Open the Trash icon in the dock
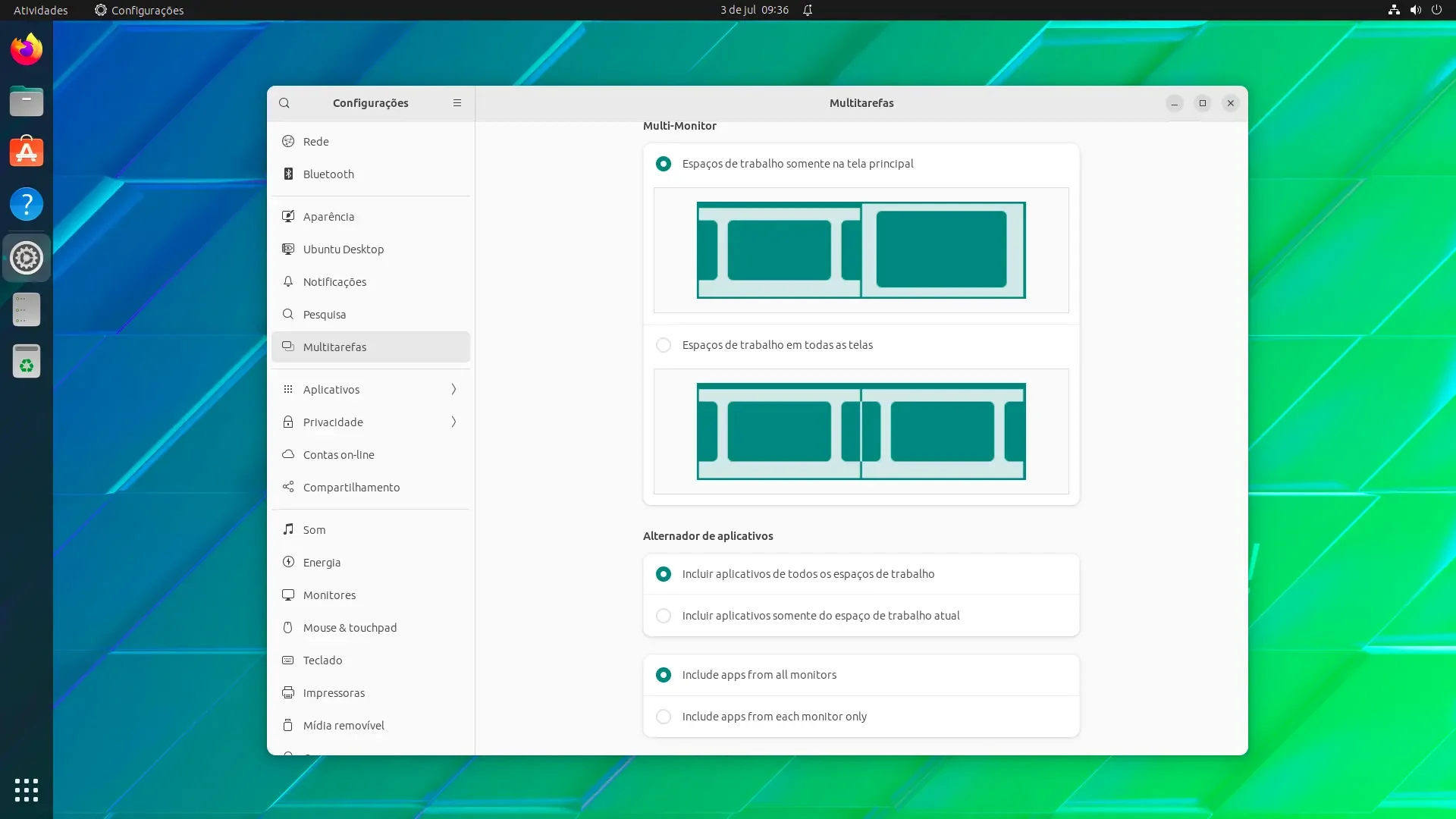The height and width of the screenshot is (819, 1456). pos(27,362)
